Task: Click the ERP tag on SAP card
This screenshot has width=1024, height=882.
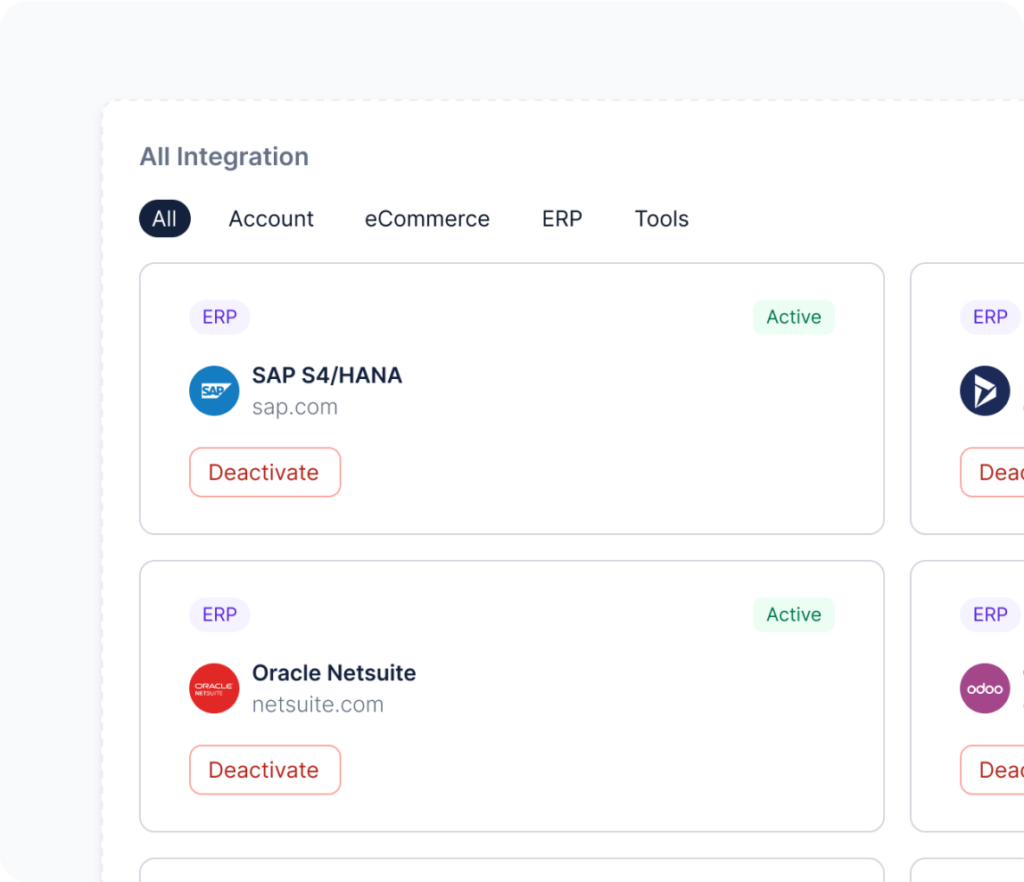Action: pos(219,317)
